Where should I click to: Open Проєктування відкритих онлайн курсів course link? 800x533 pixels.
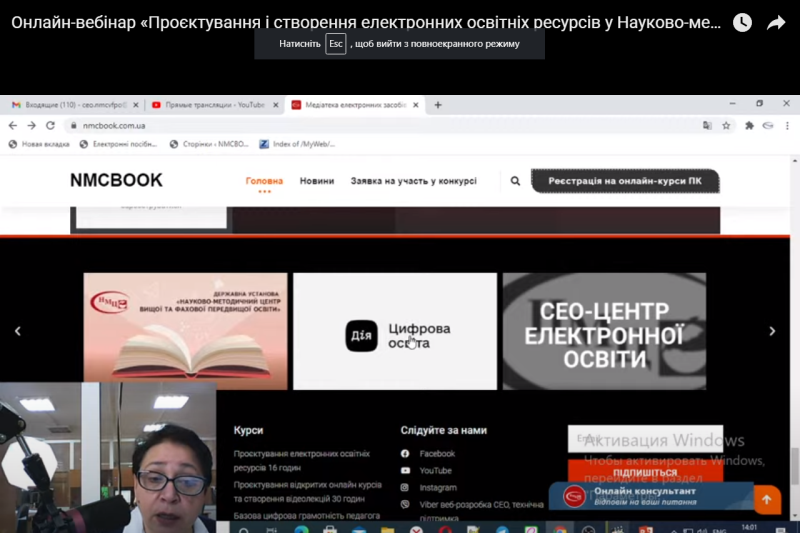pos(308,492)
